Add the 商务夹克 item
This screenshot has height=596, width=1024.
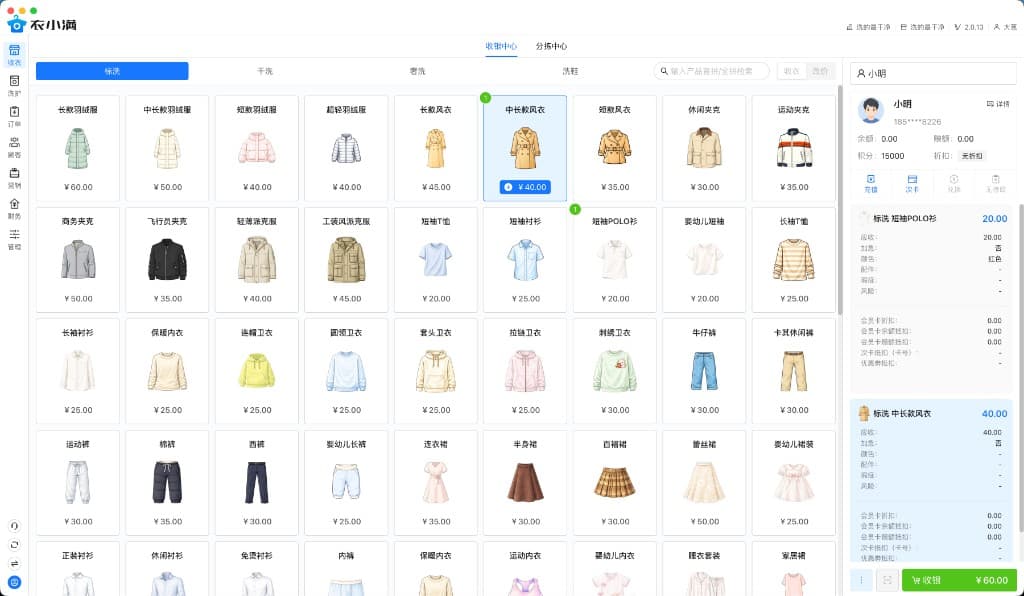coord(78,260)
